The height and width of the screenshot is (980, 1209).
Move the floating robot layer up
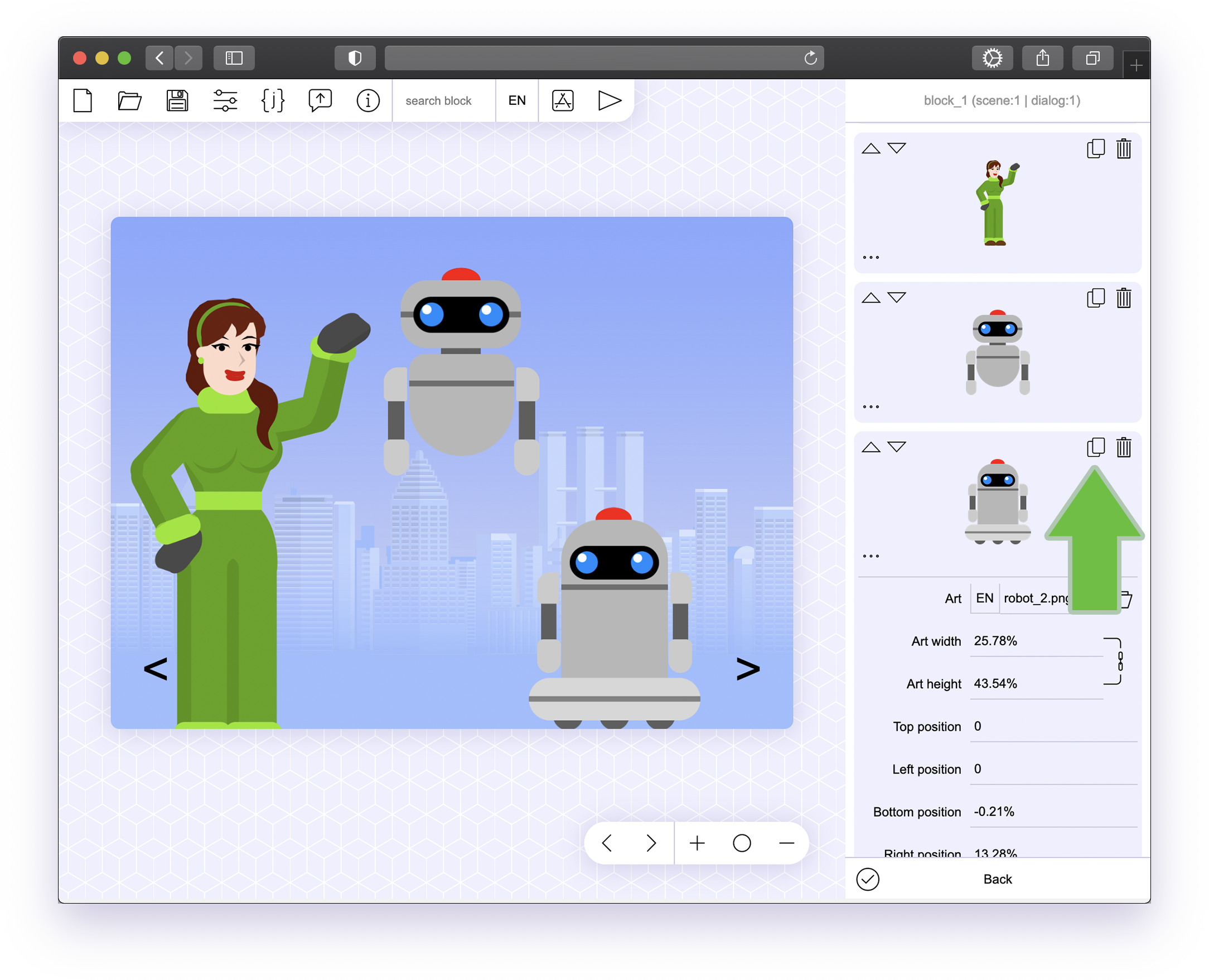point(871,298)
